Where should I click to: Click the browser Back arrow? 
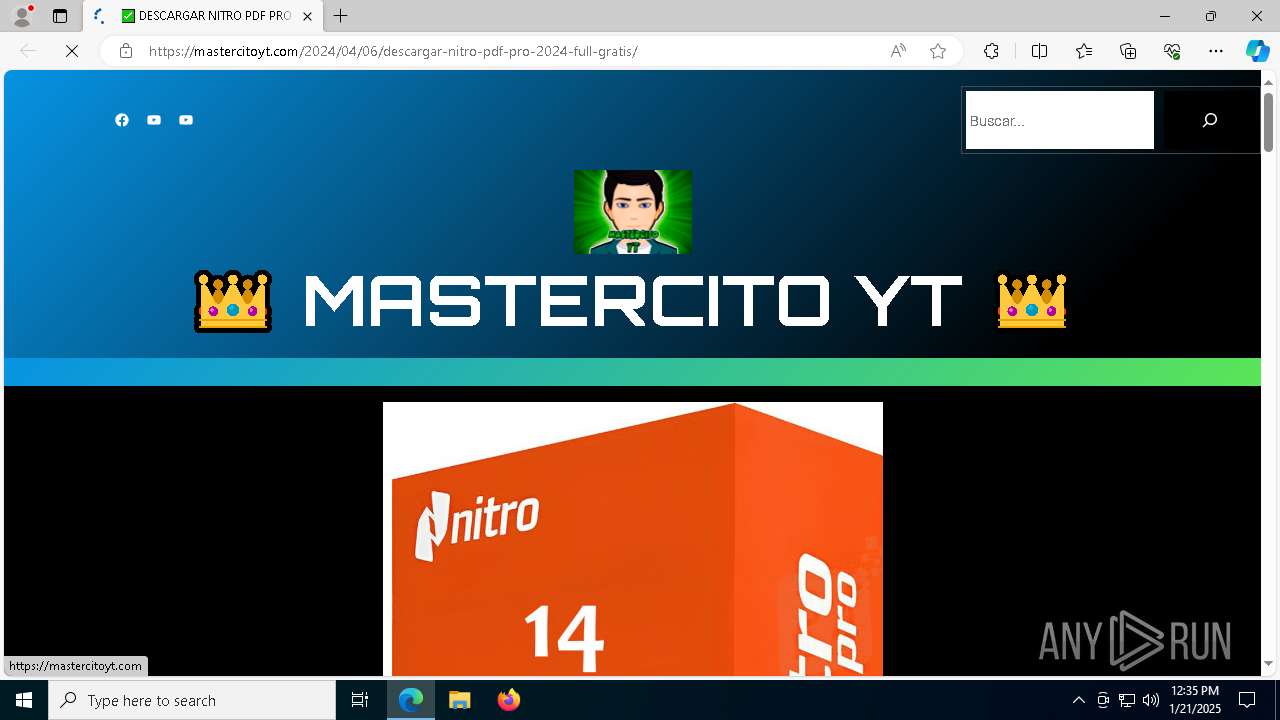pos(28,51)
